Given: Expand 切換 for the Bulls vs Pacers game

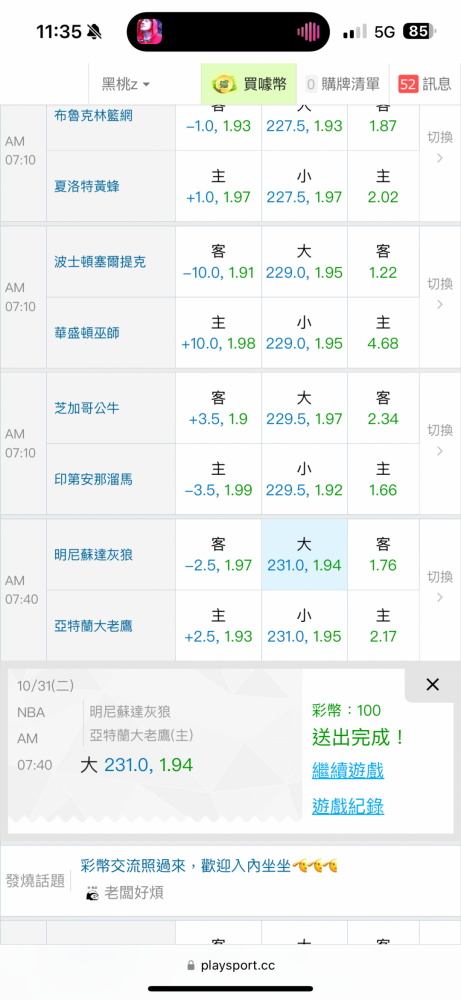Looking at the screenshot, I should [x=439, y=440].
